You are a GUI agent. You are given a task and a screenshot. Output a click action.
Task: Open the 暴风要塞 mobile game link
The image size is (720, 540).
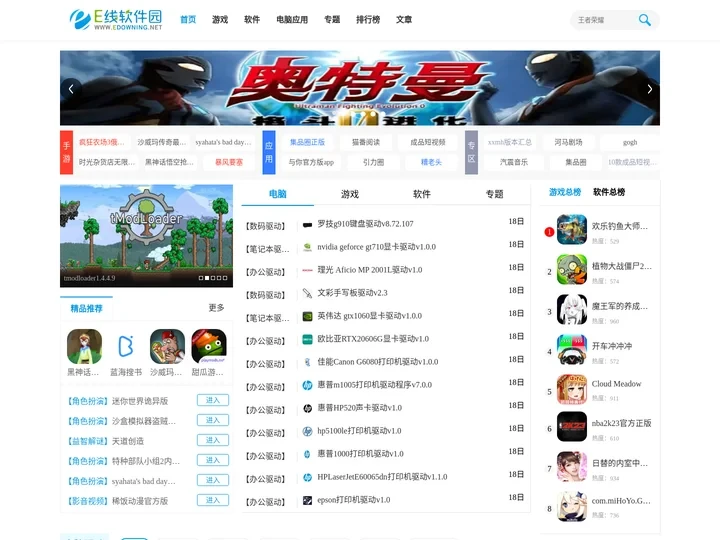pyautogui.click(x=229, y=162)
